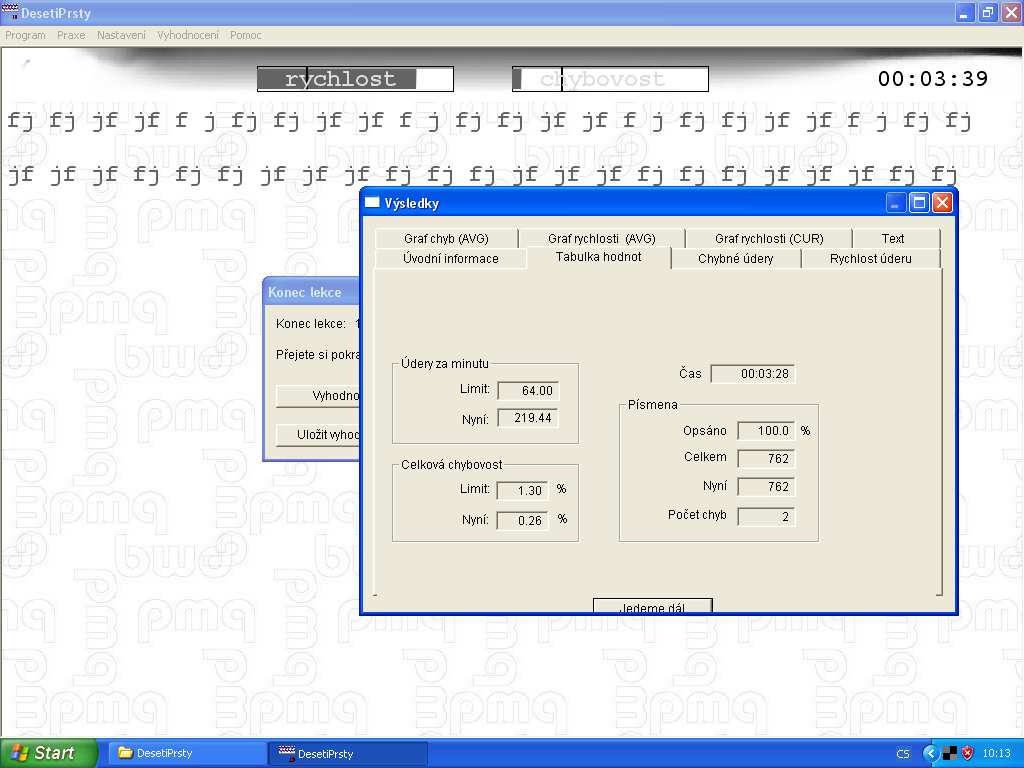1024x768 pixels.
Task: Open the Chybné údery tab
Action: (x=735, y=259)
